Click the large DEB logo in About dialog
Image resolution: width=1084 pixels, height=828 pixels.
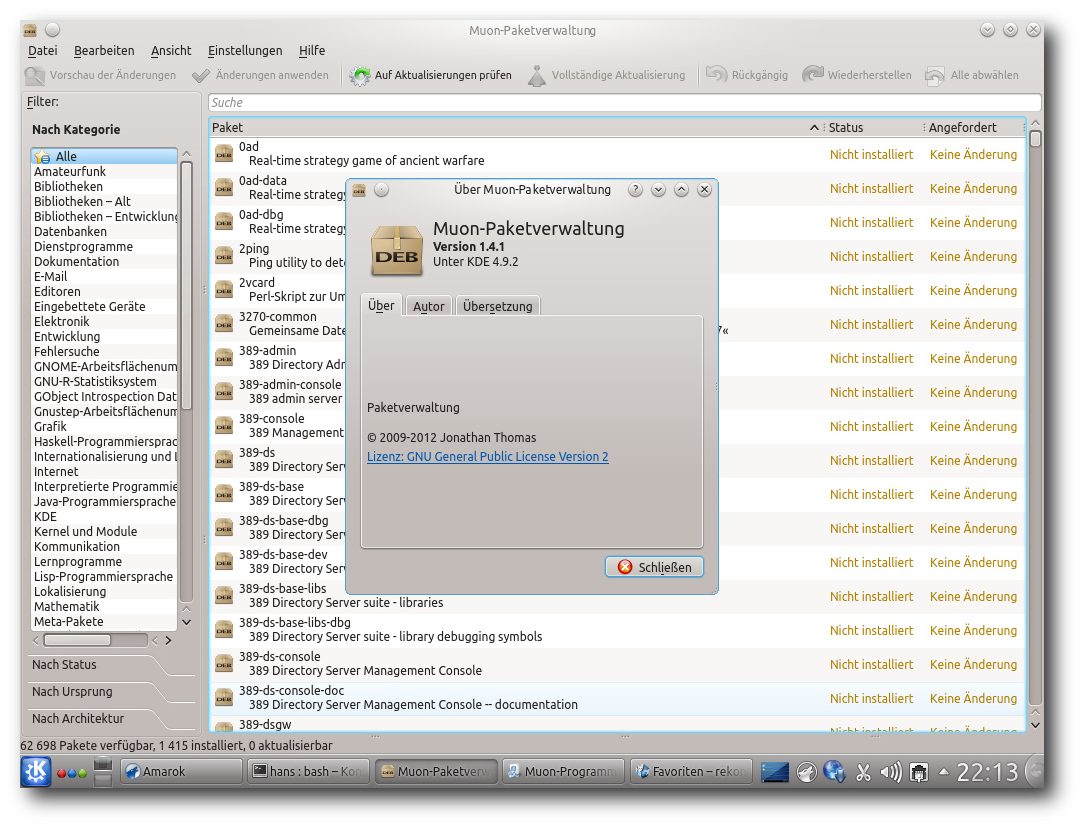pos(397,250)
